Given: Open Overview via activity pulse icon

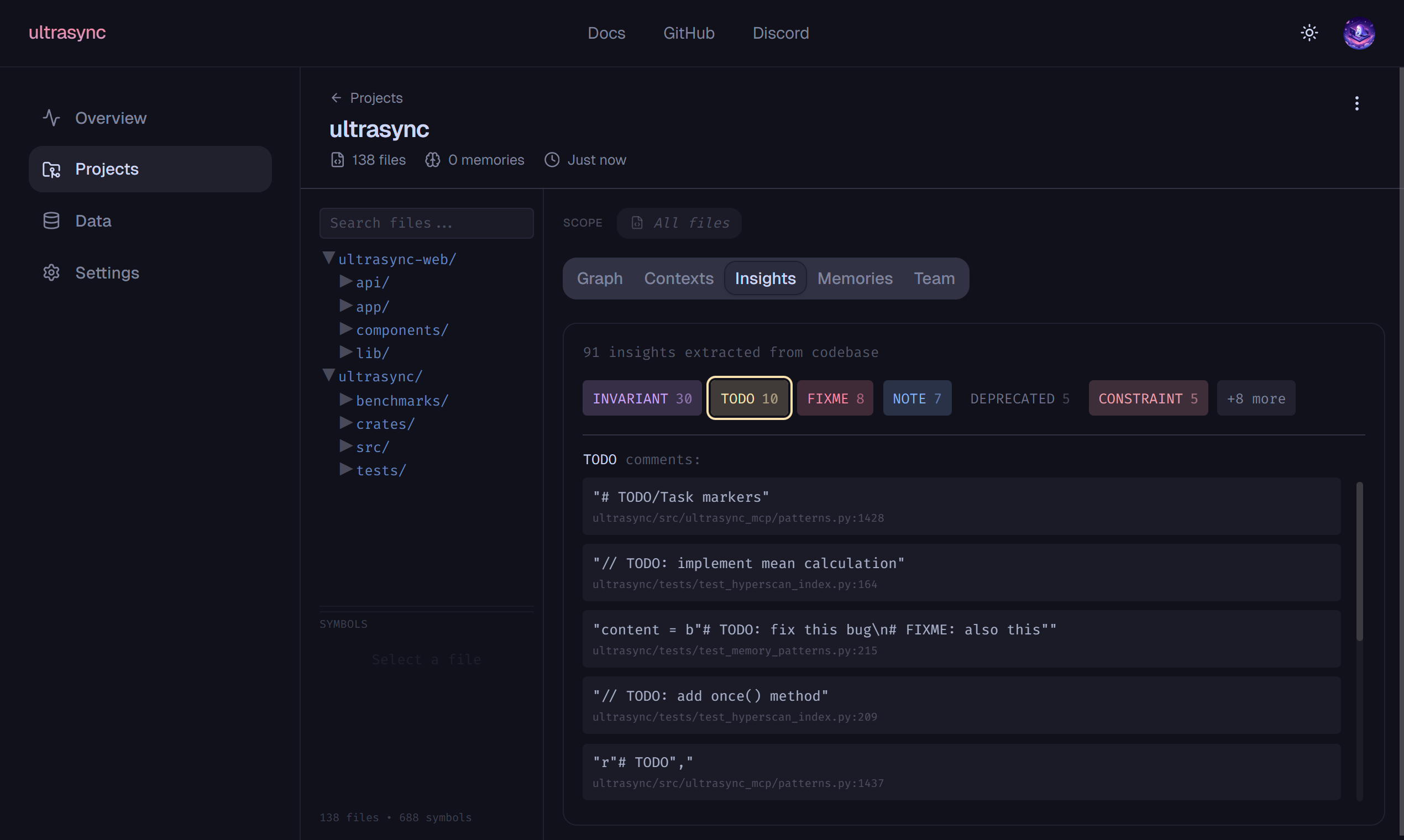Looking at the screenshot, I should point(51,118).
